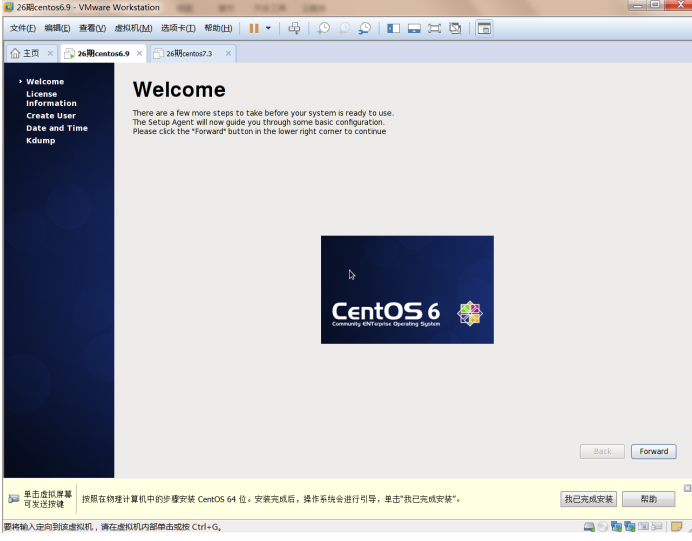Screen dimensions: 692x541
Task: Click the hard disk status icon
Action: 589,526
